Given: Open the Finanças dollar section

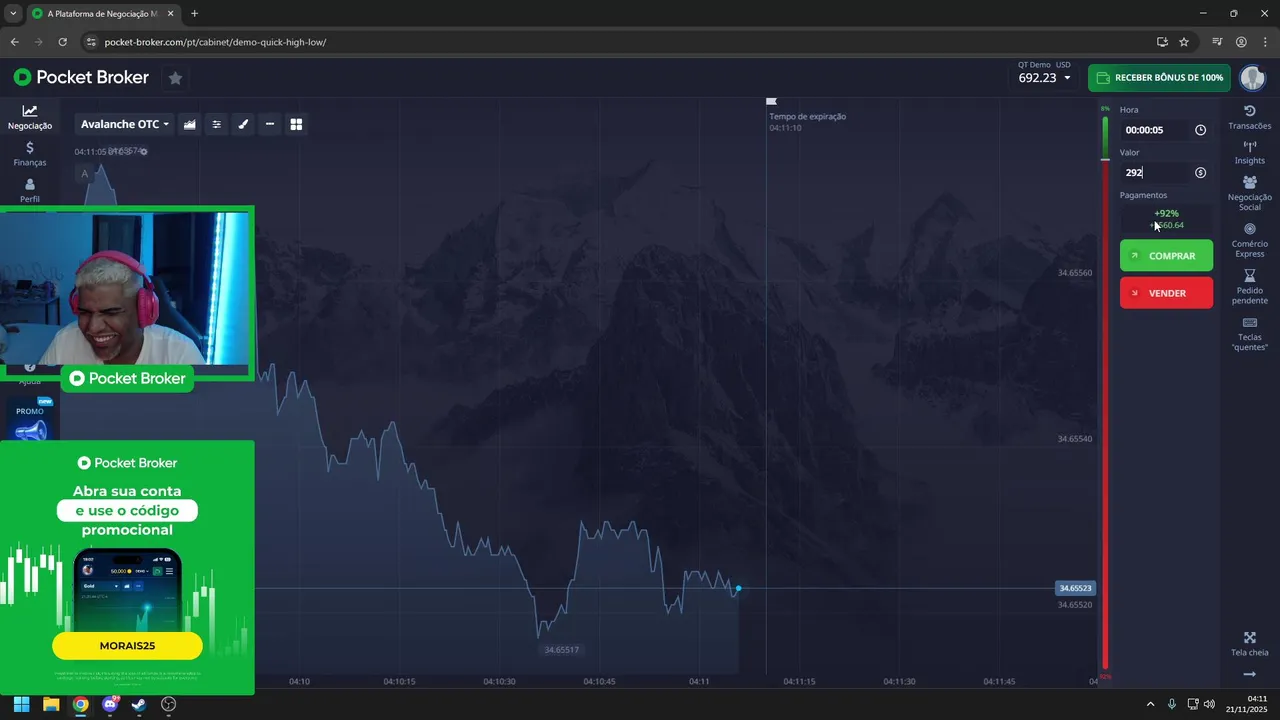Looking at the screenshot, I should 30,154.
